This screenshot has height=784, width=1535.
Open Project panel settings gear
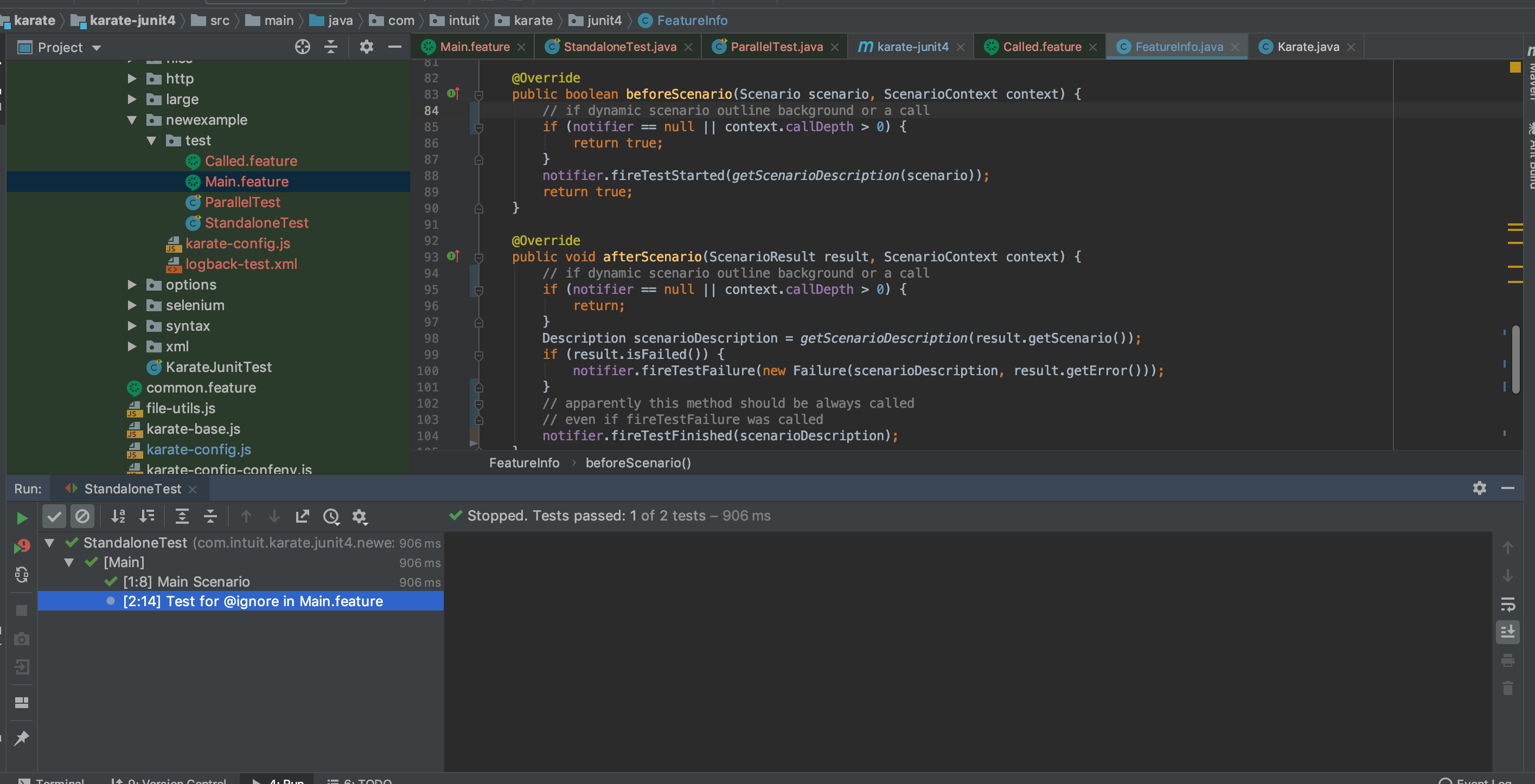click(x=366, y=47)
